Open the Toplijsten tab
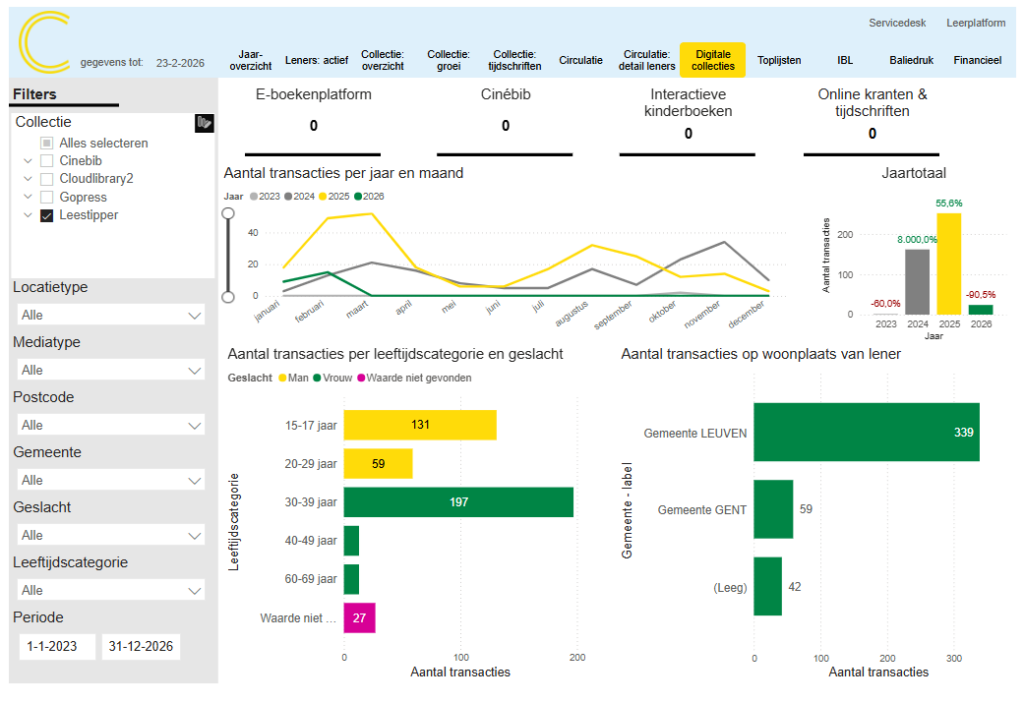Viewport: 1024px width, 702px height. click(x=779, y=60)
